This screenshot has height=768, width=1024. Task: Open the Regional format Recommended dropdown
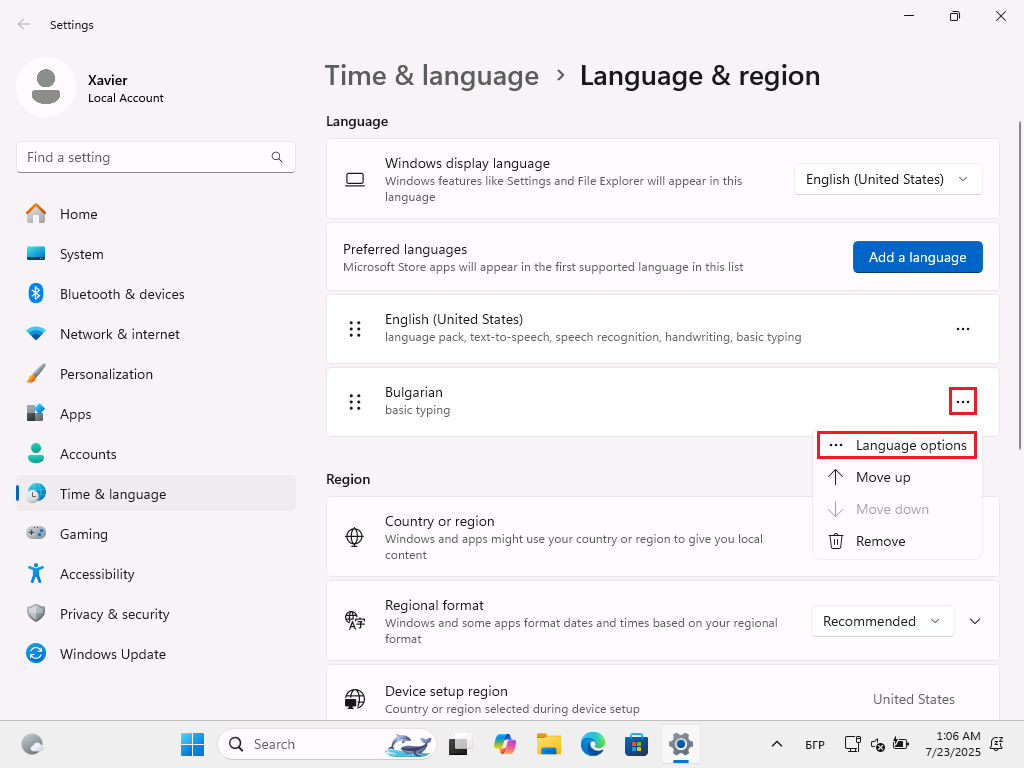coord(882,621)
